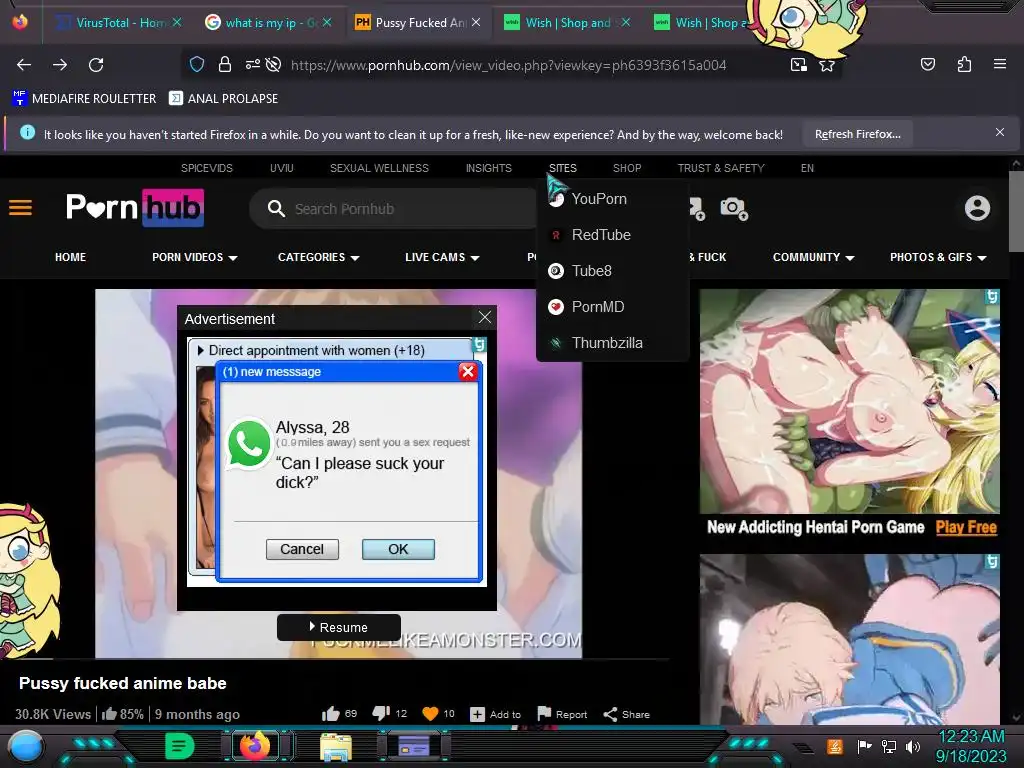The height and width of the screenshot is (768, 1024).
Task: Expand the Direct appointment ad triangle
Action: (x=200, y=351)
